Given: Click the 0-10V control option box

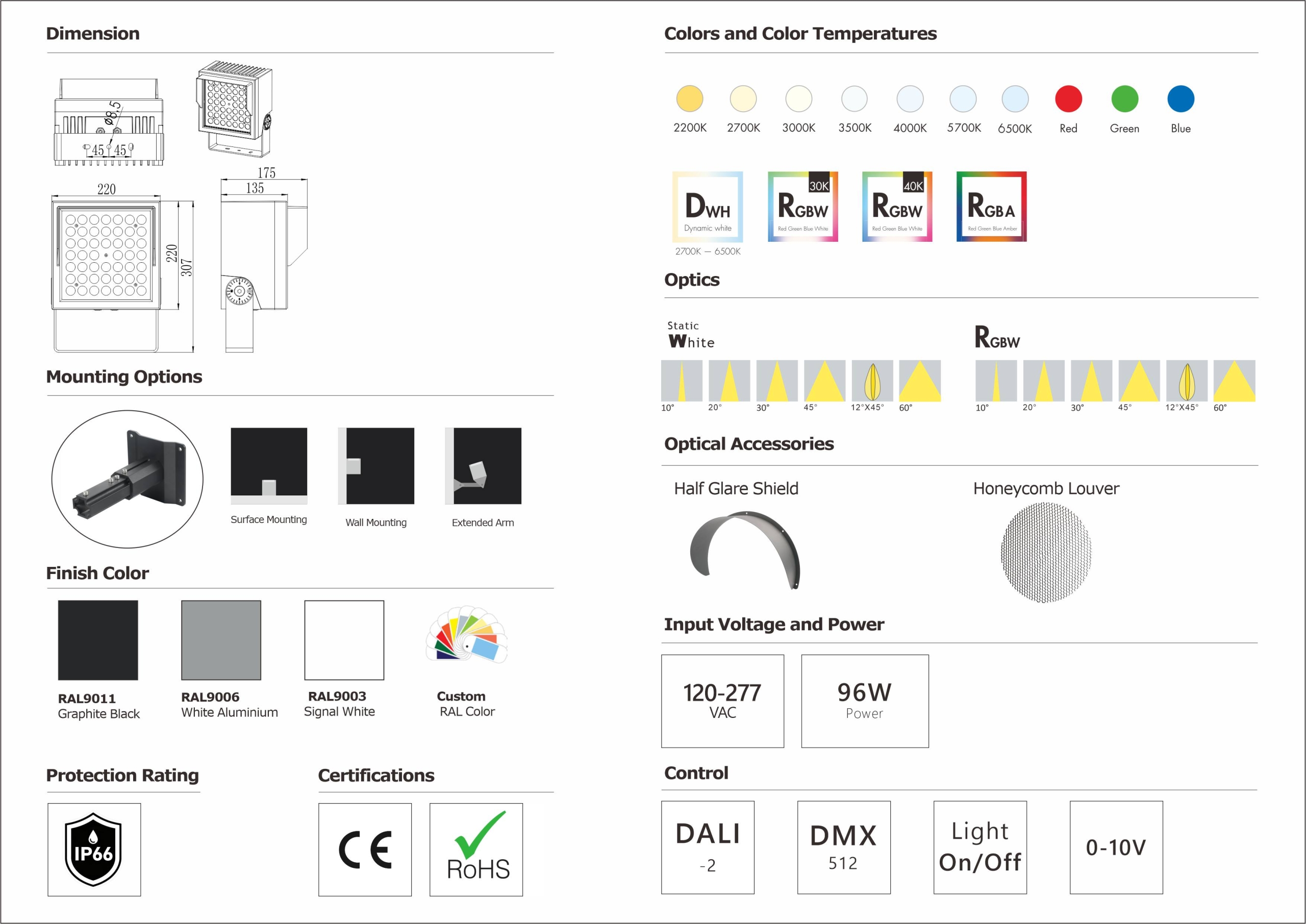Looking at the screenshot, I should (x=1115, y=847).
